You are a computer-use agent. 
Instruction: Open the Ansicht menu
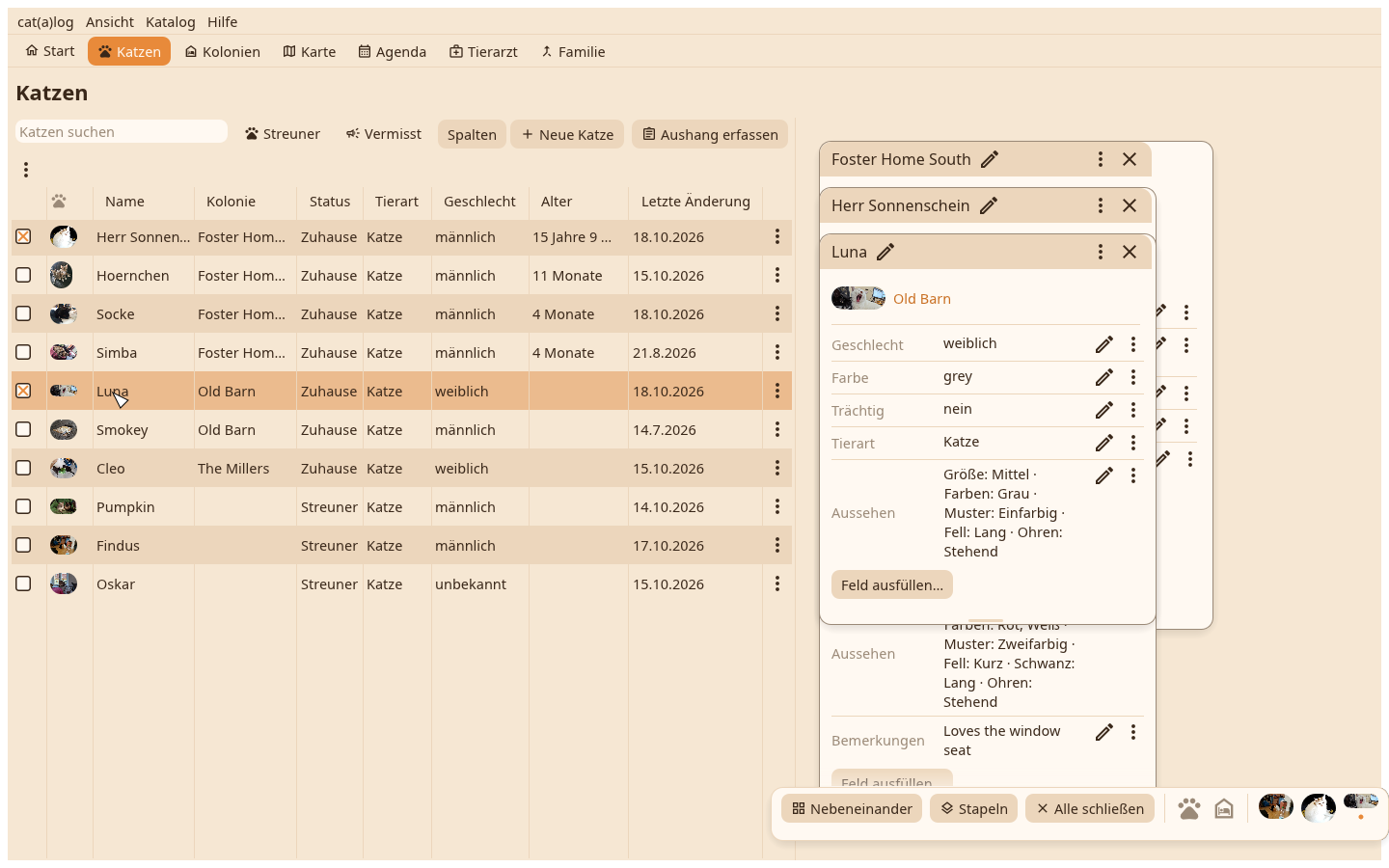coord(110,22)
